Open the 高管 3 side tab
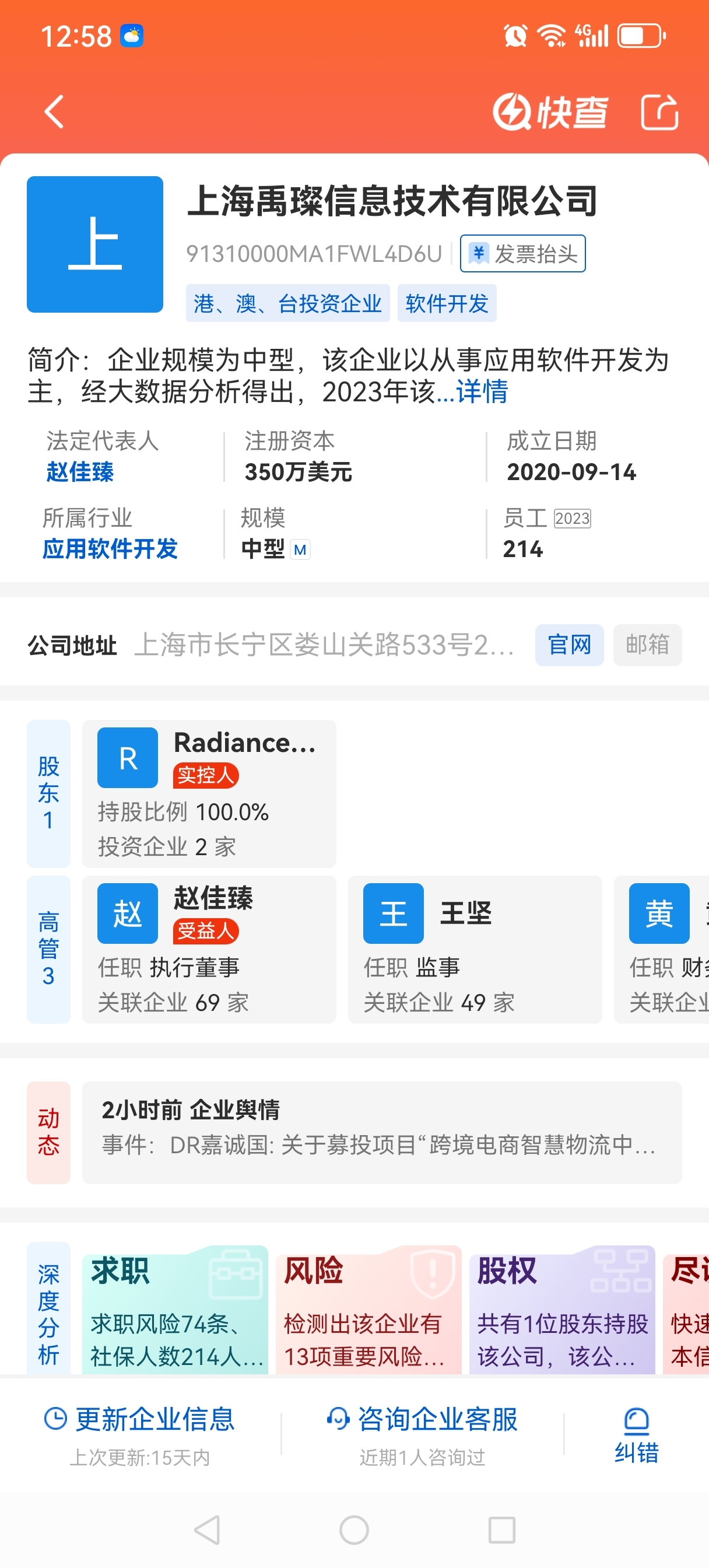Image resolution: width=709 pixels, height=1568 pixels. 49,949
